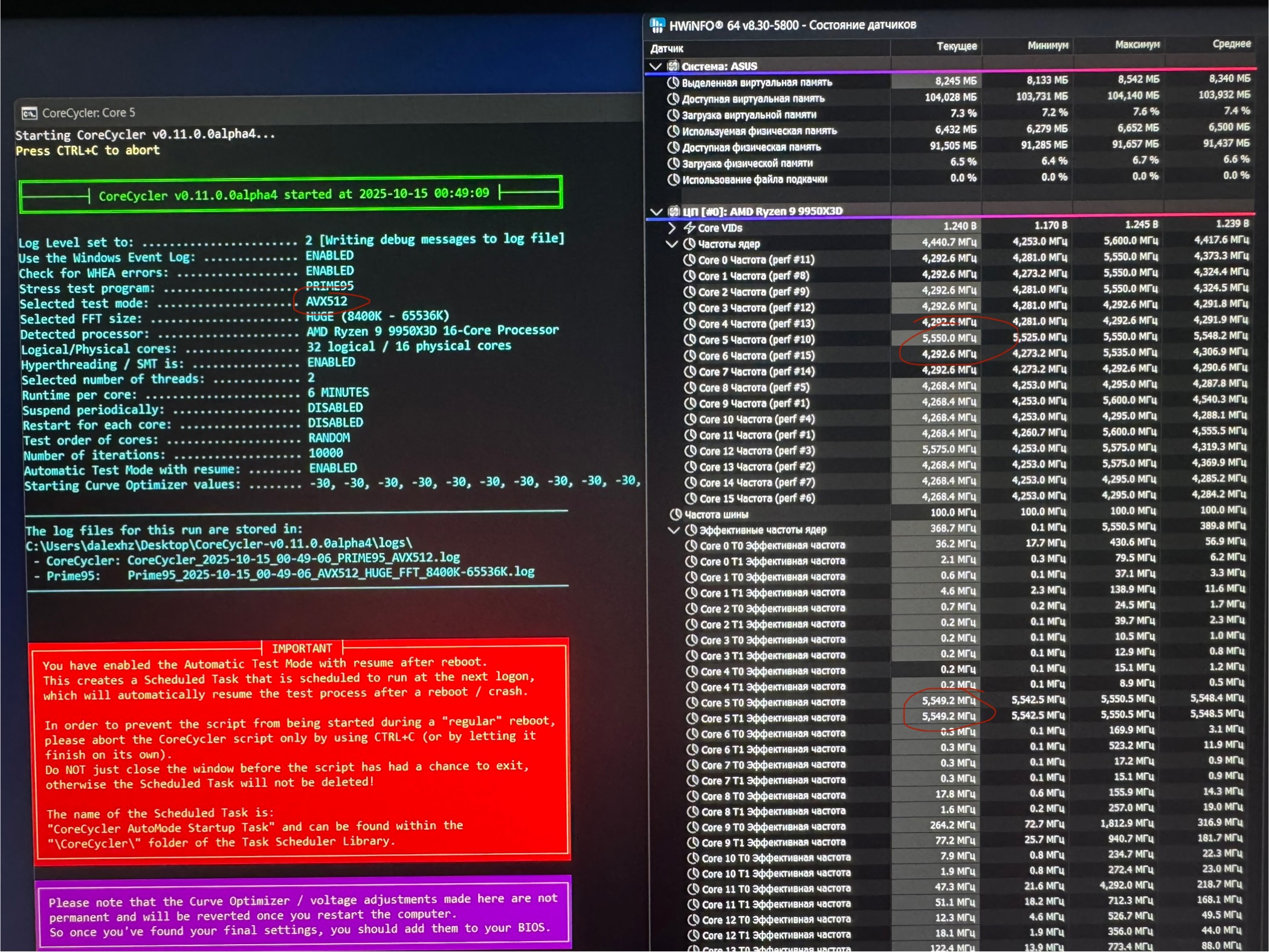Expand the Core VIDs subtree
The width and height of the screenshot is (1269, 952).
coord(672,228)
